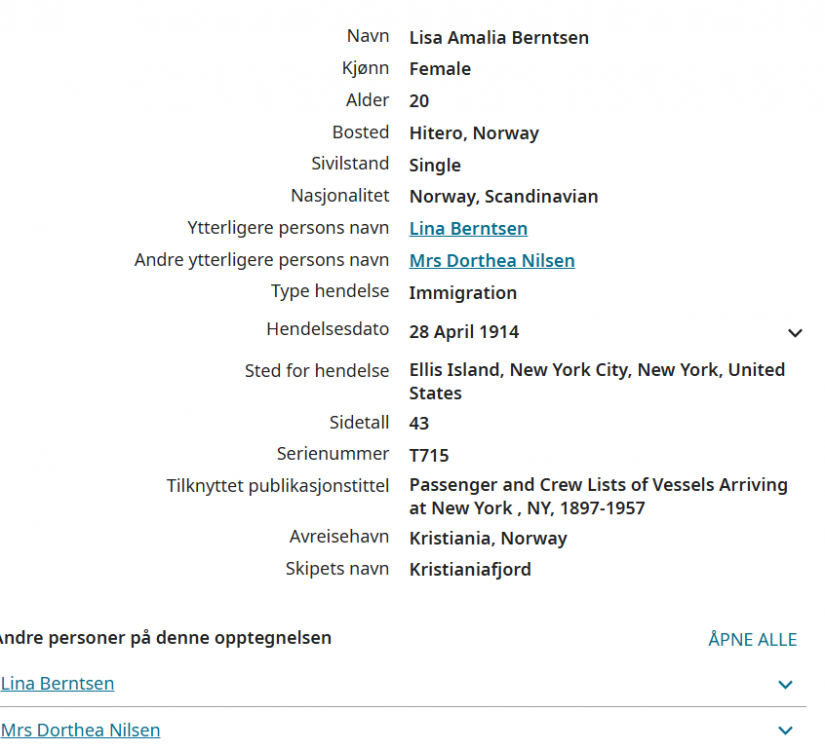Open Lina Berntsen link under Andre personer heading
The height and width of the screenshot is (750, 825).
coord(57,684)
